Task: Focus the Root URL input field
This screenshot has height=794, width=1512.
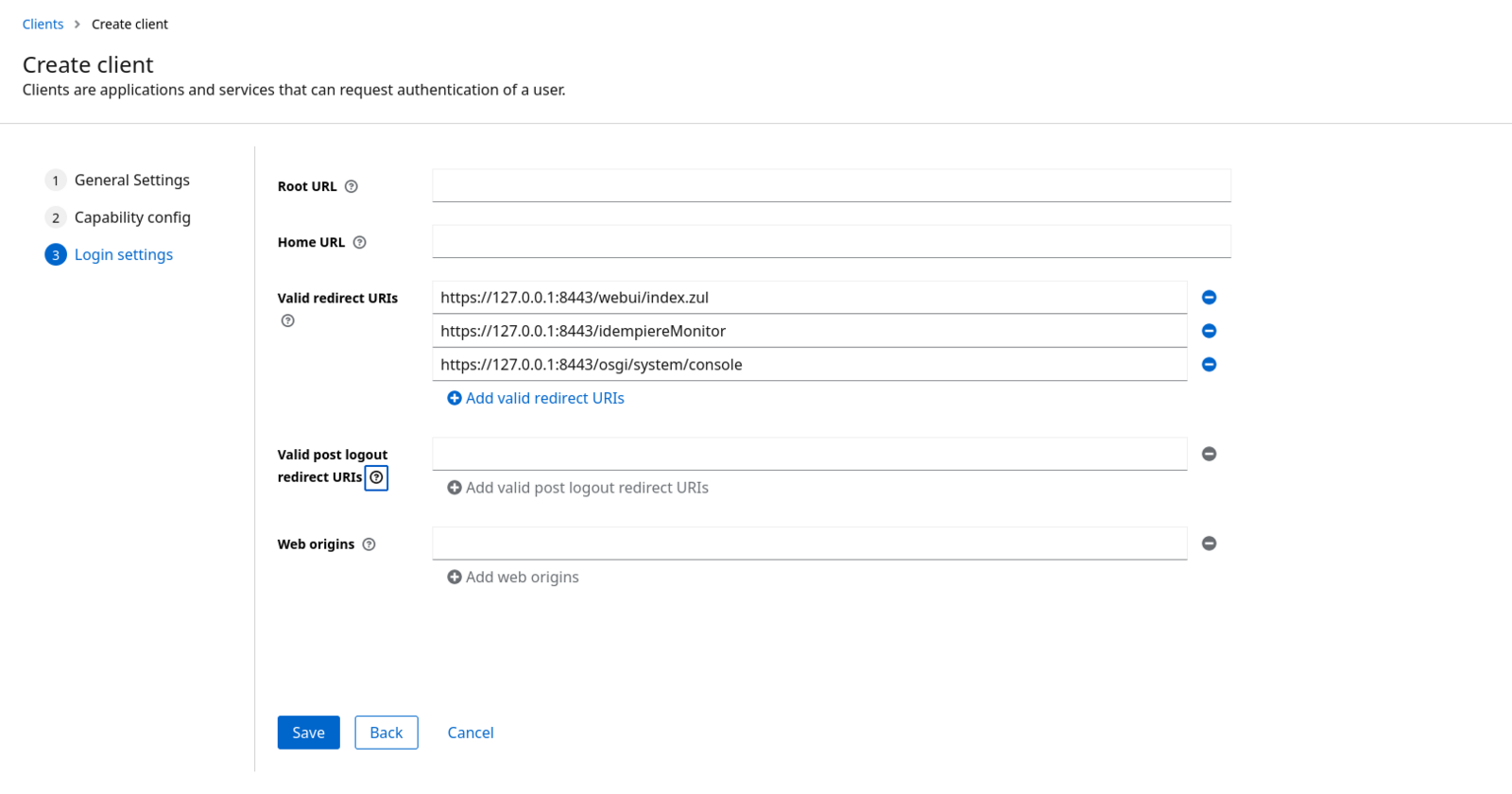Action: tap(831, 186)
